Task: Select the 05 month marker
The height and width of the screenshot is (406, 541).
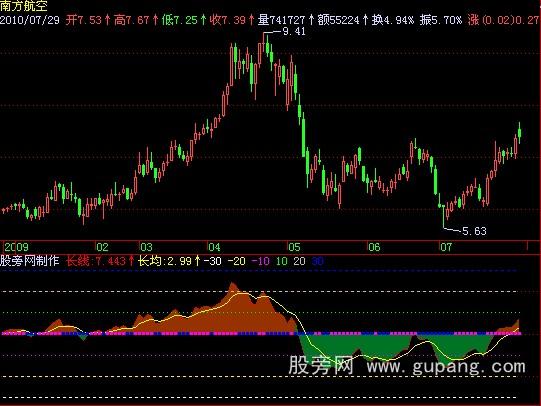Action: click(x=294, y=247)
